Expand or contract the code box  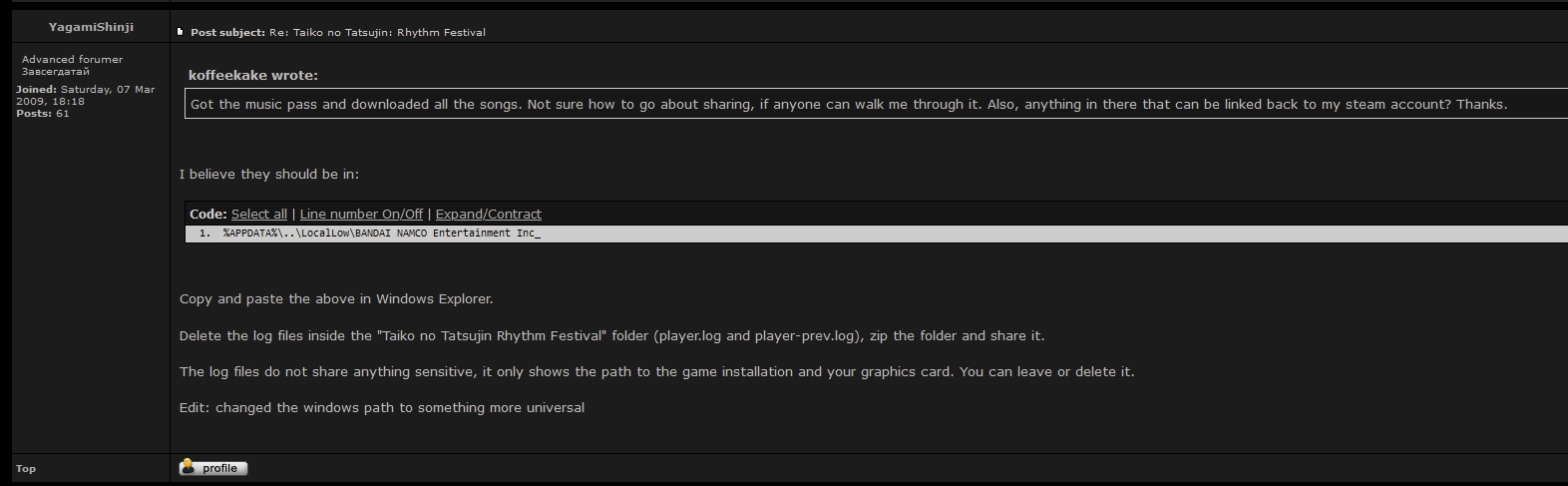click(x=488, y=215)
